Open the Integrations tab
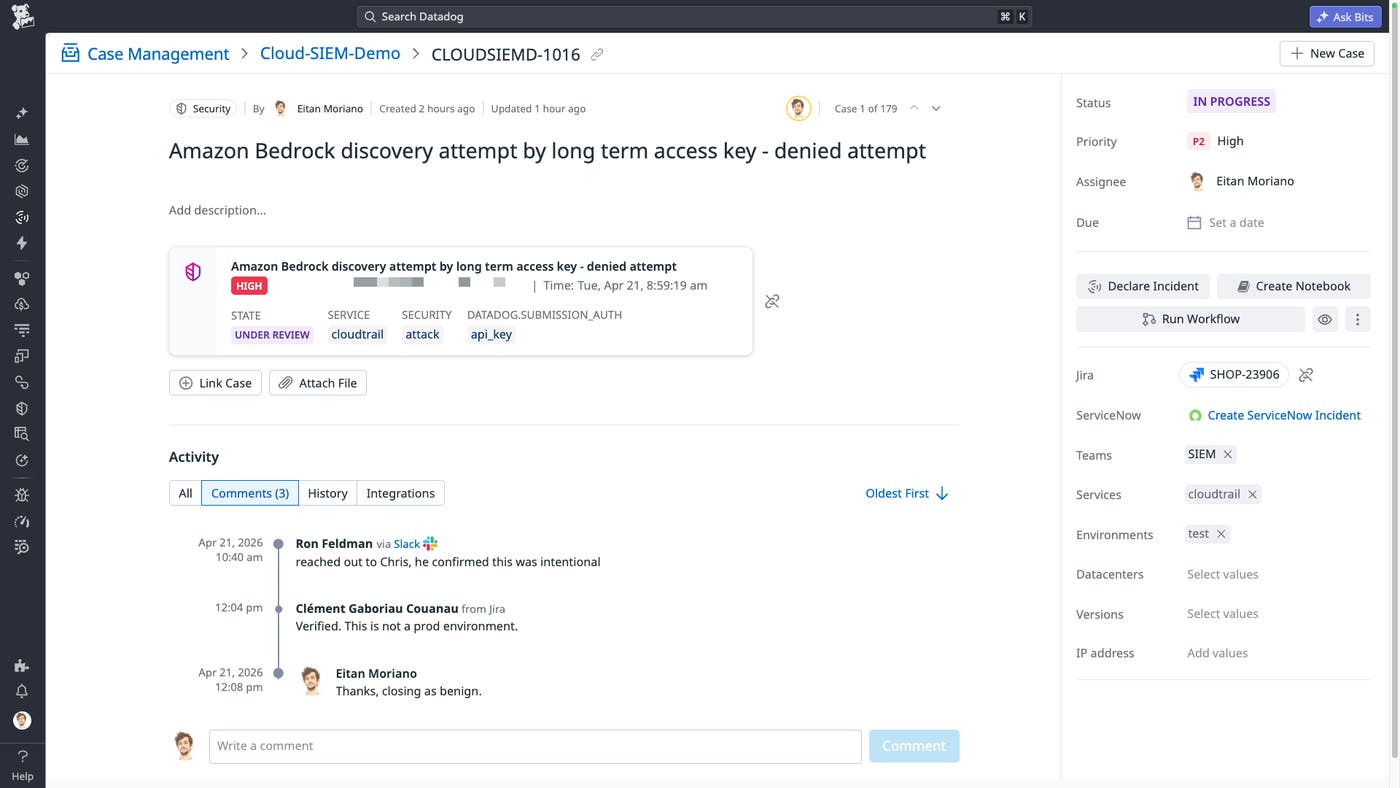 (400, 493)
